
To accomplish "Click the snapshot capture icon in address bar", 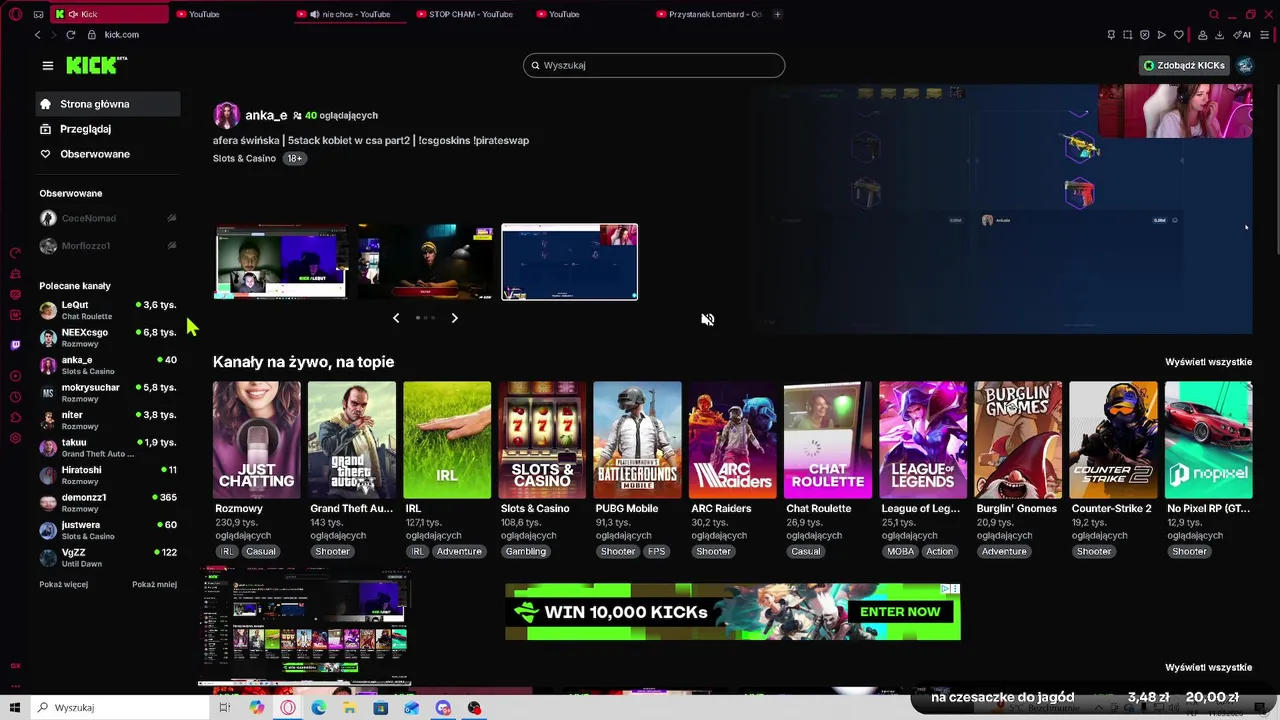I will pyautogui.click(x=1128, y=35).
